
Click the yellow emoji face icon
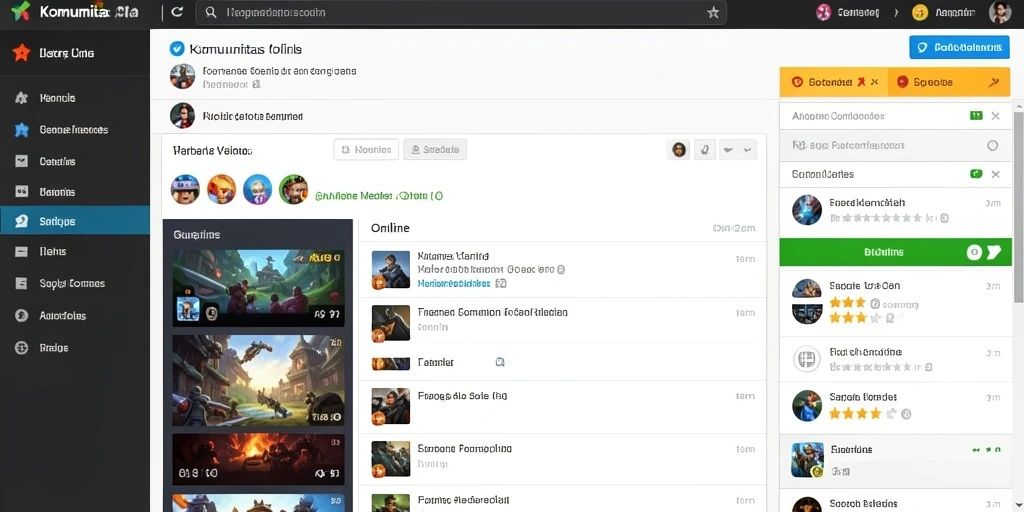click(x=920, y=12)
